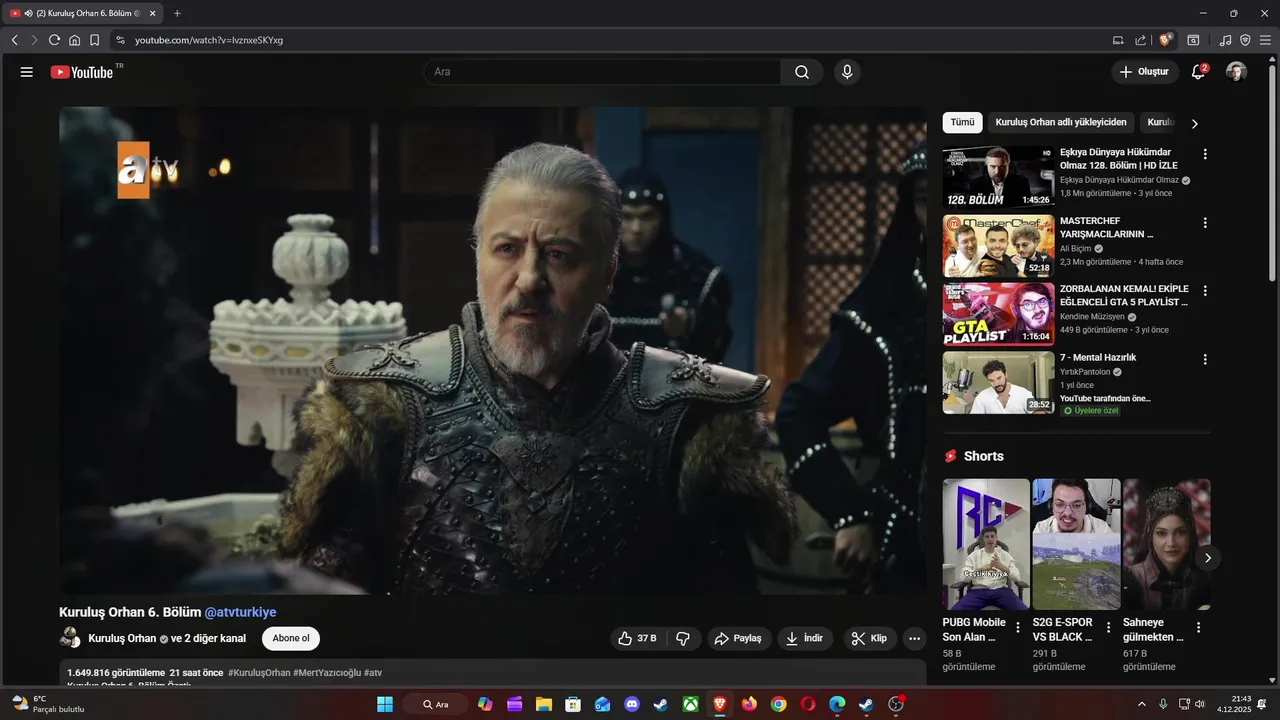
Task: Reload the page
Action: 54,40
